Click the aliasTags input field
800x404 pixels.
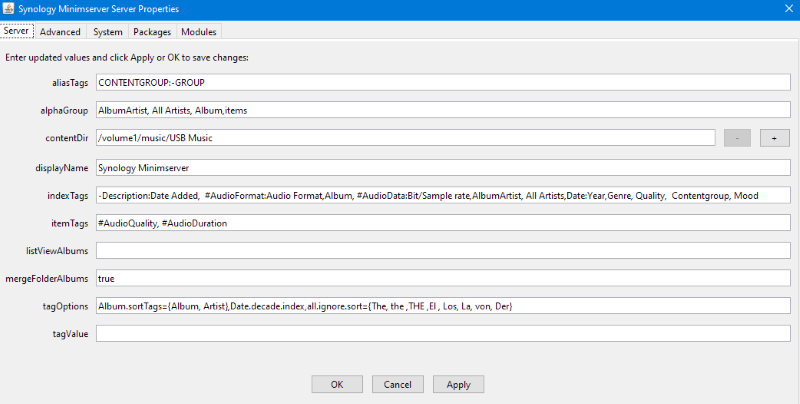click(443, 82)
